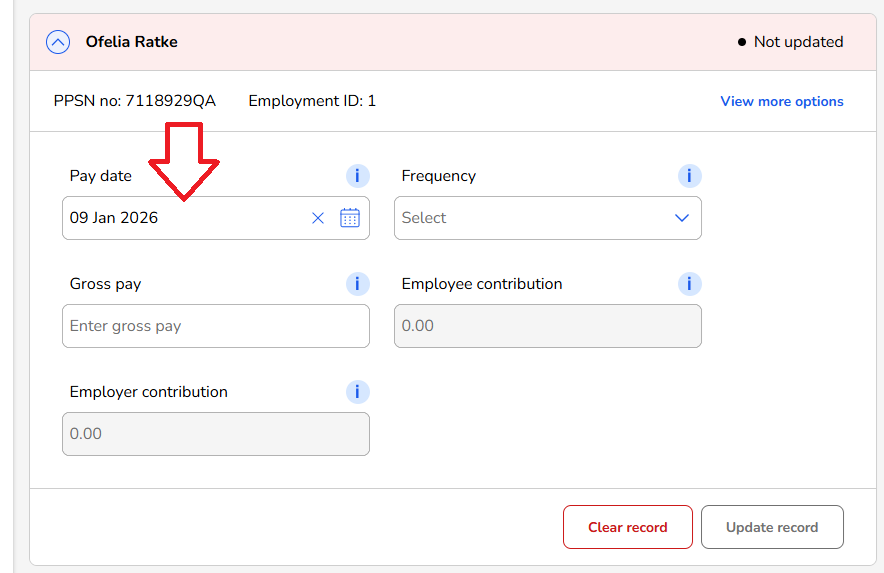This screenshot has width=884, height=573.
Task: Click the Employee contribution info icon
Action: pos(689,284)
